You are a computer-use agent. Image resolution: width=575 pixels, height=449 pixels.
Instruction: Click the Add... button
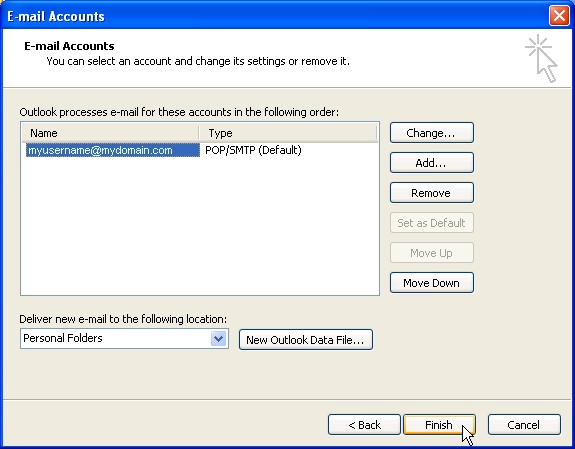[432, 163]
